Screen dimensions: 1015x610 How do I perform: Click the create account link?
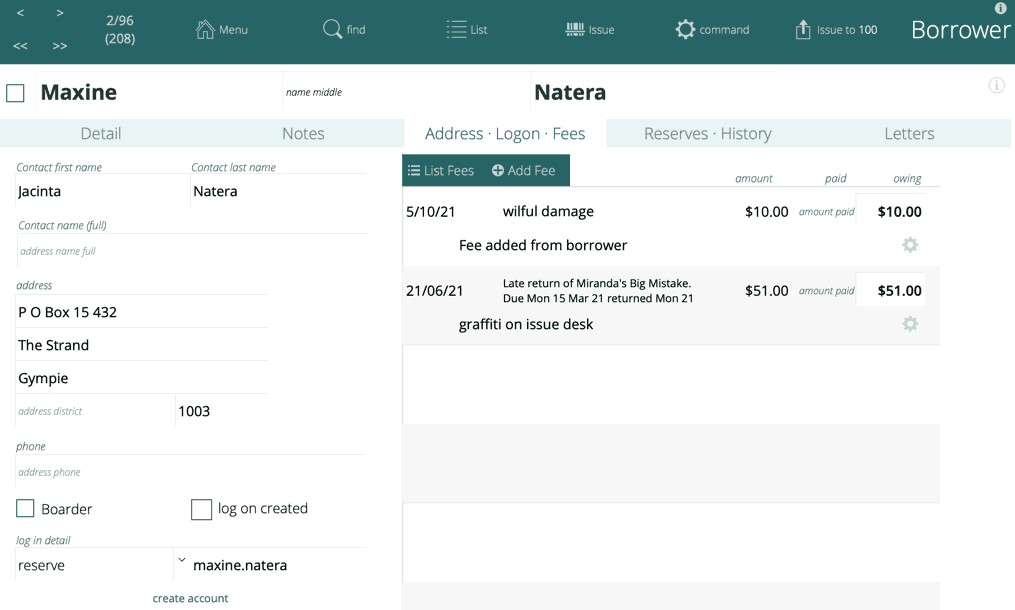point(190,598)
